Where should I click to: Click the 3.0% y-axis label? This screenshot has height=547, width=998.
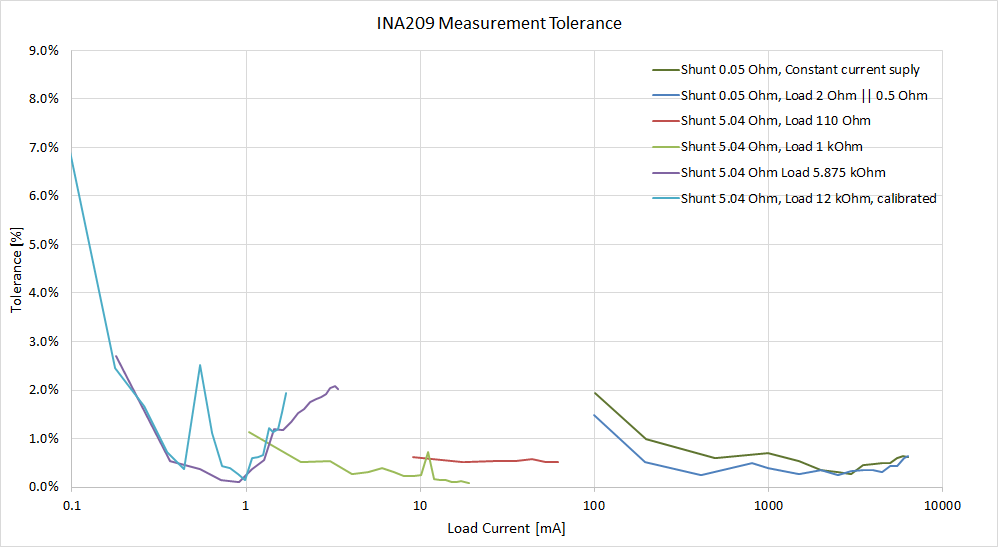(x=43, y=341)
